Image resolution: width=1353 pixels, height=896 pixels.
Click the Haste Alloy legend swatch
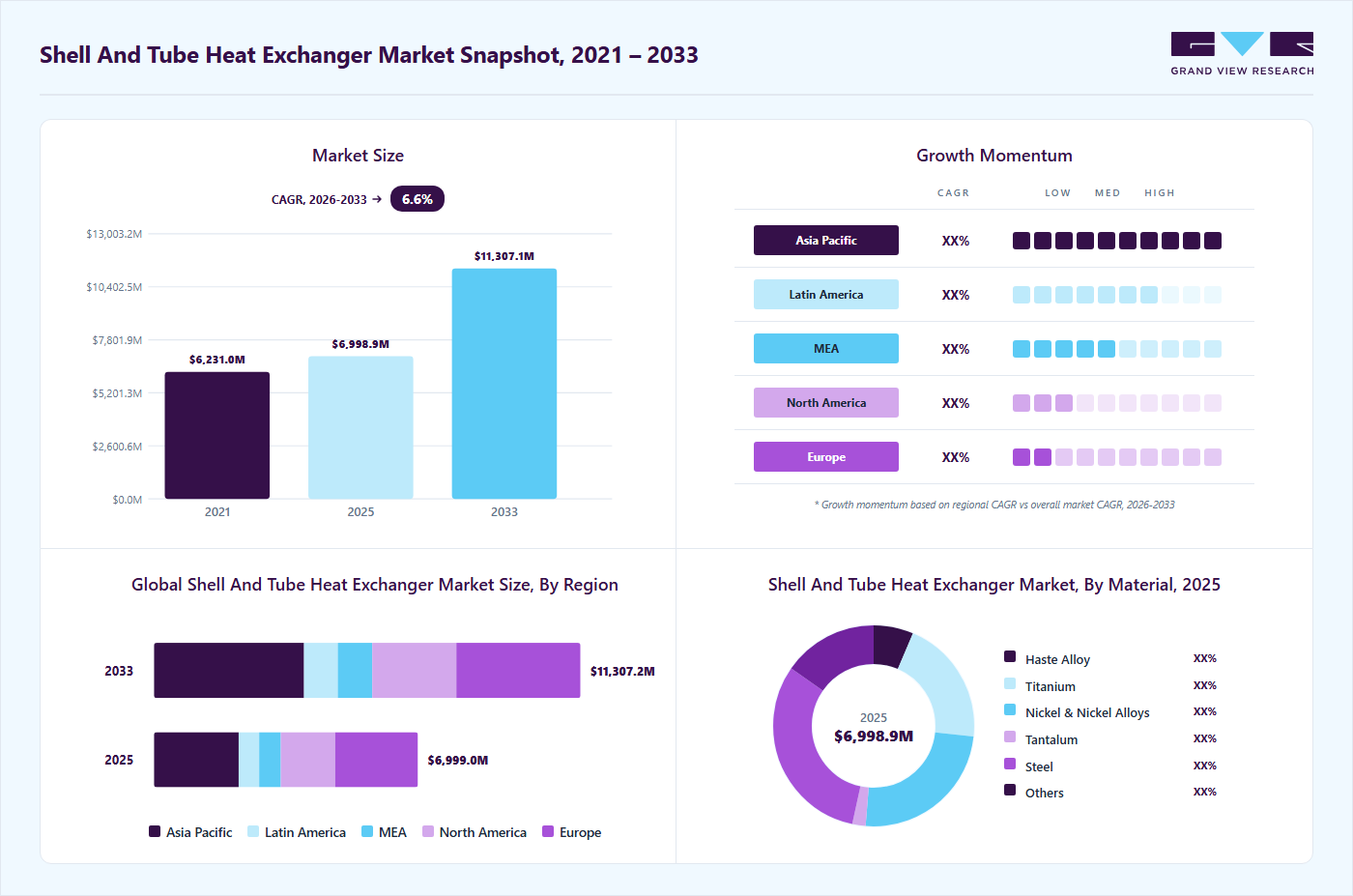coord(1010,656)
